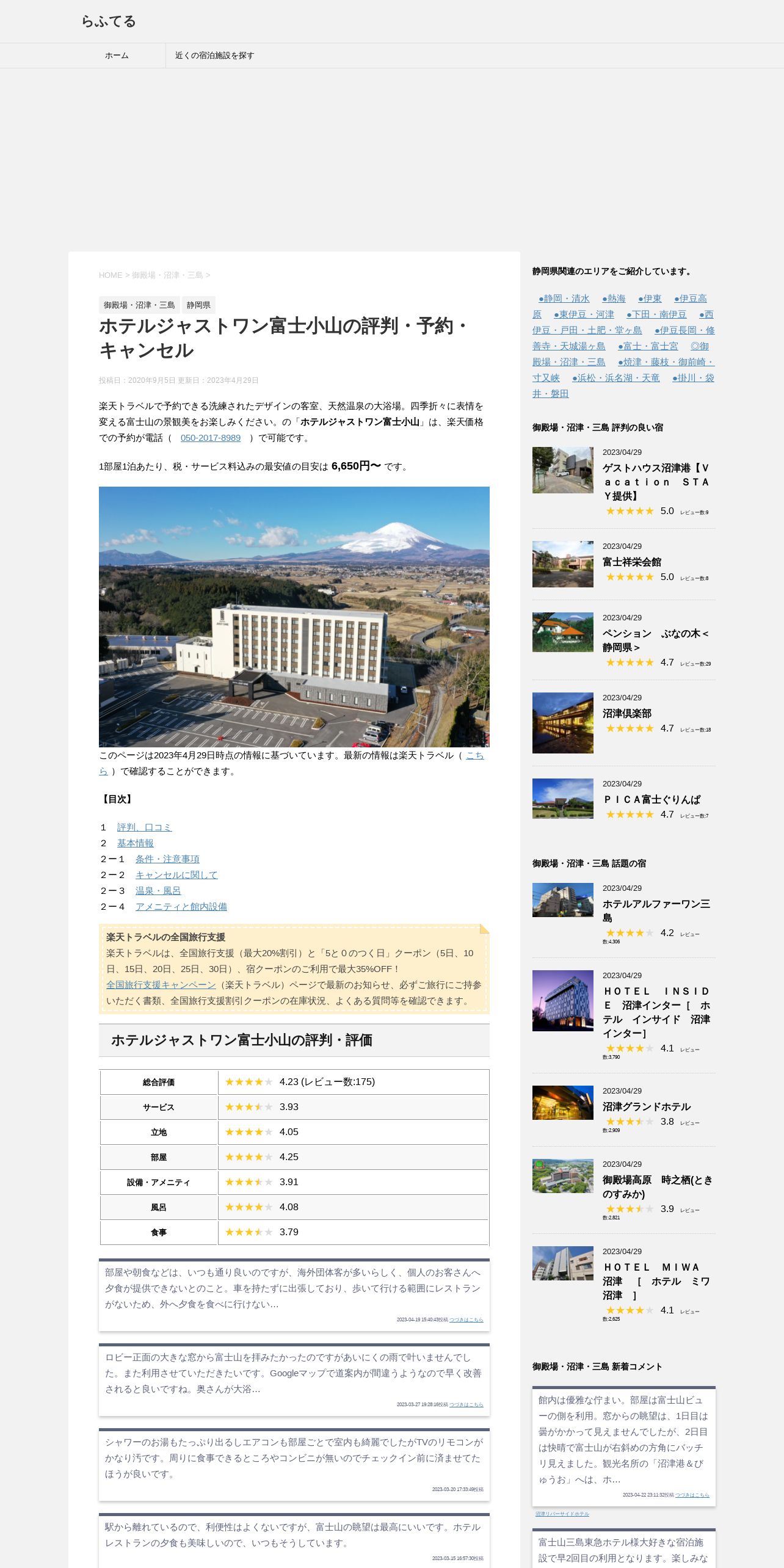Open つづきはこちら in sidebar 2023-04-22 comment
This screenshot has height=1568, width=784.
[692, 1495]
